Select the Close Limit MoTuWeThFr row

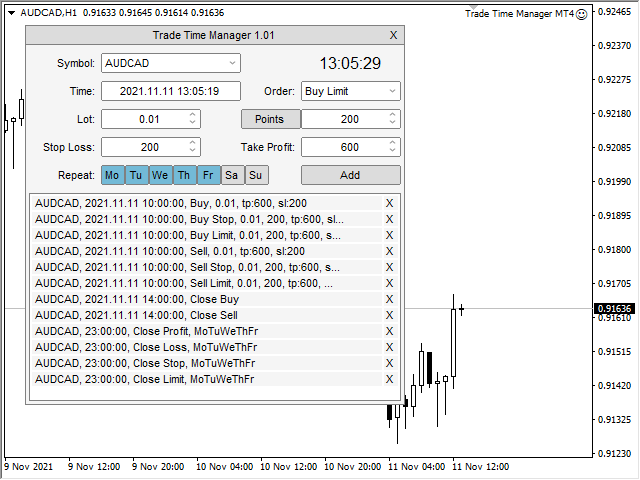(207, 379)
